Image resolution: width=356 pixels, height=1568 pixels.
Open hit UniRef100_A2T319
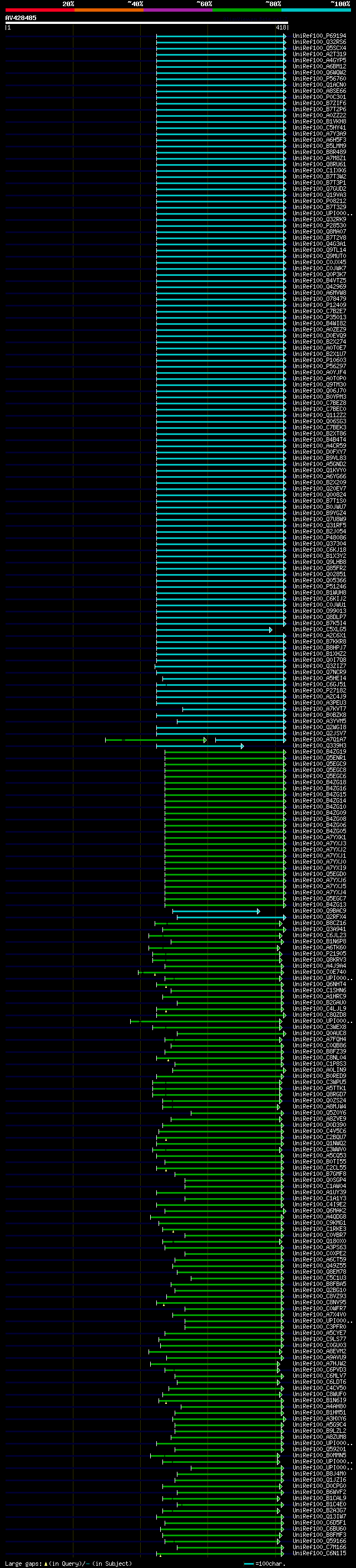click(x=319, y=54)
